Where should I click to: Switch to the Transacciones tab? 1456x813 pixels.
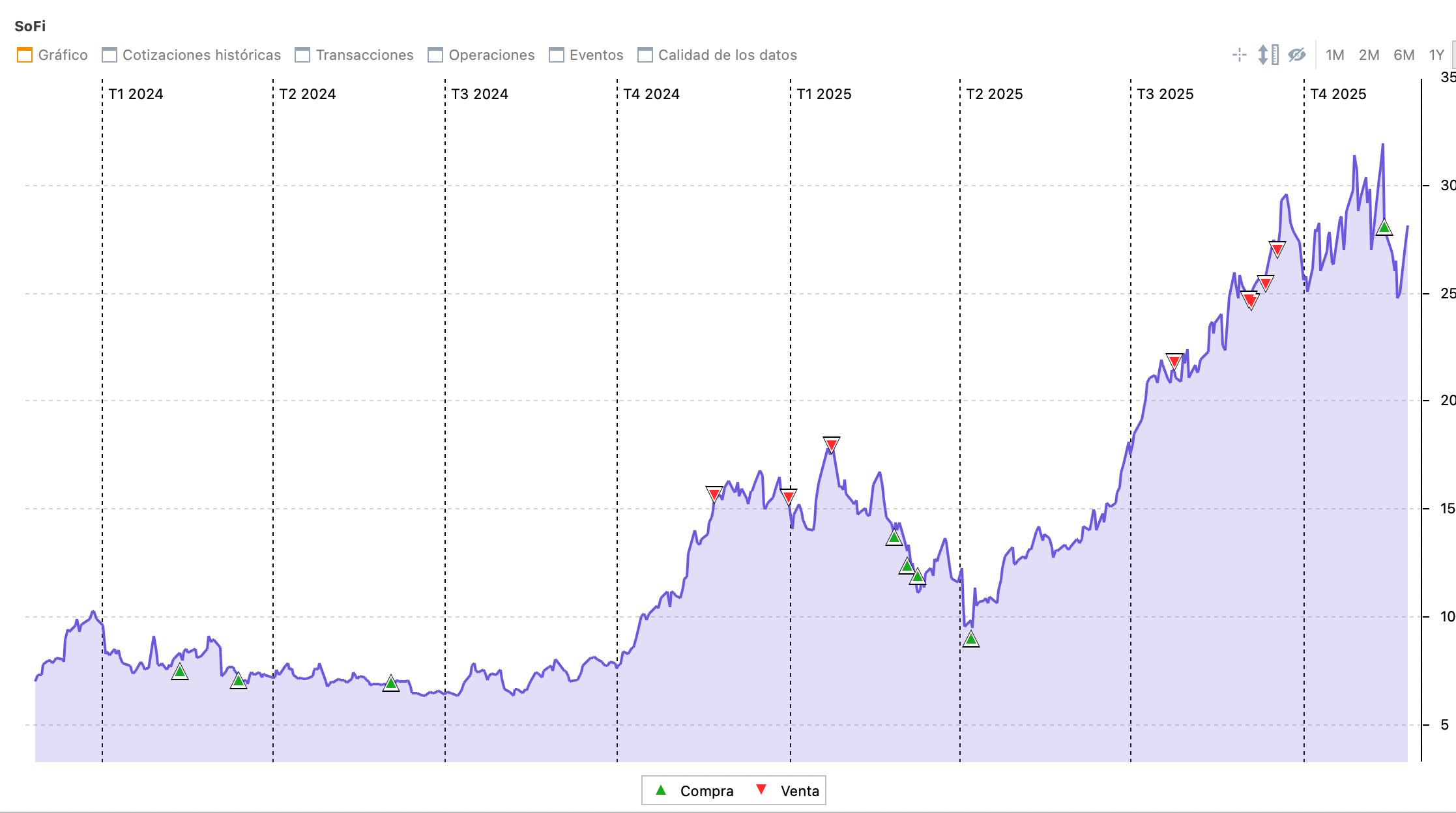pos(364,55)
